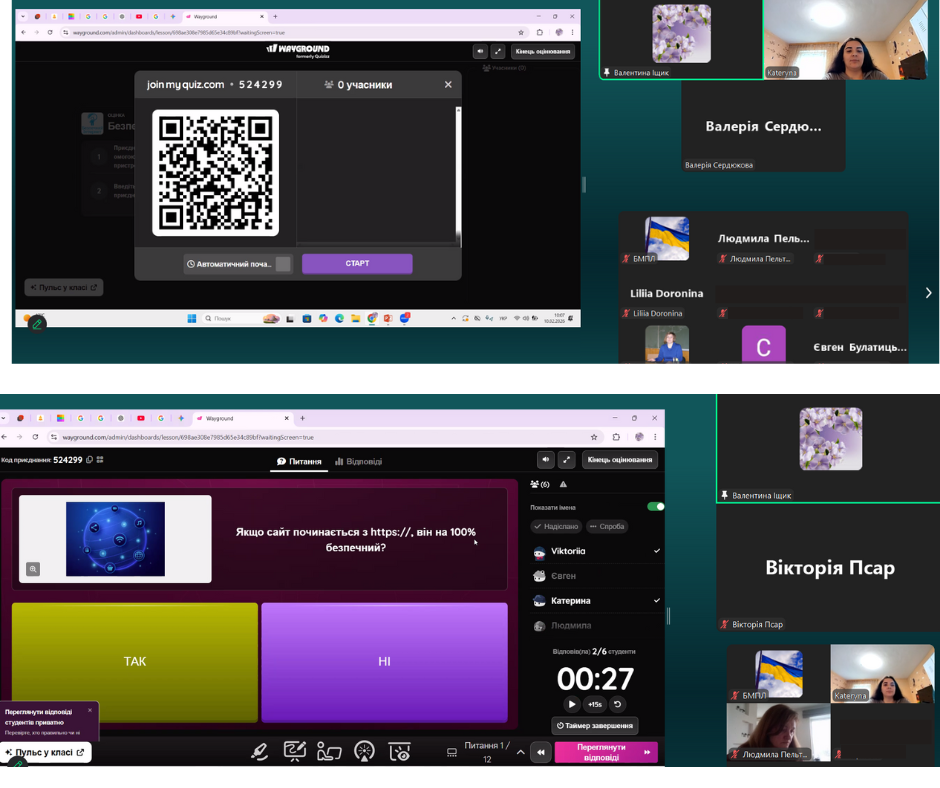Switch to the 'Відповіді' tab
940x788 pixels.
point(358,461)
